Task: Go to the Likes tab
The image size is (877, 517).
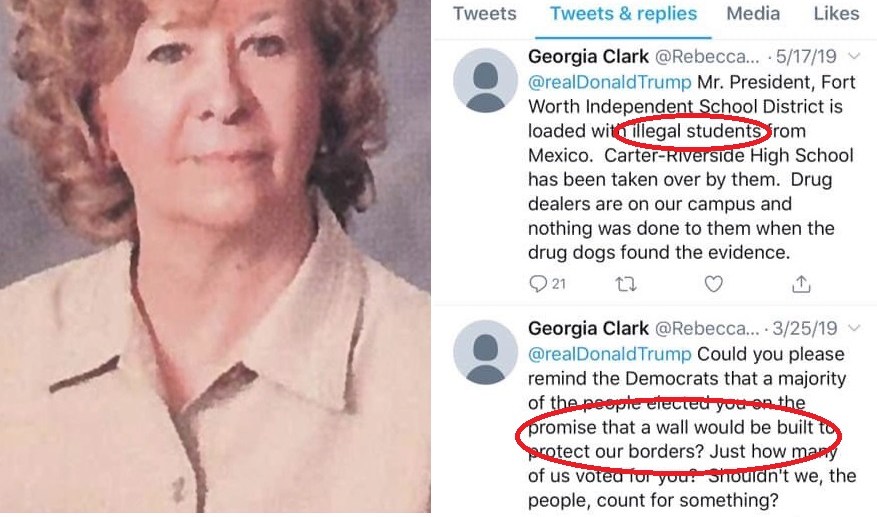Action: click(836, 13)
